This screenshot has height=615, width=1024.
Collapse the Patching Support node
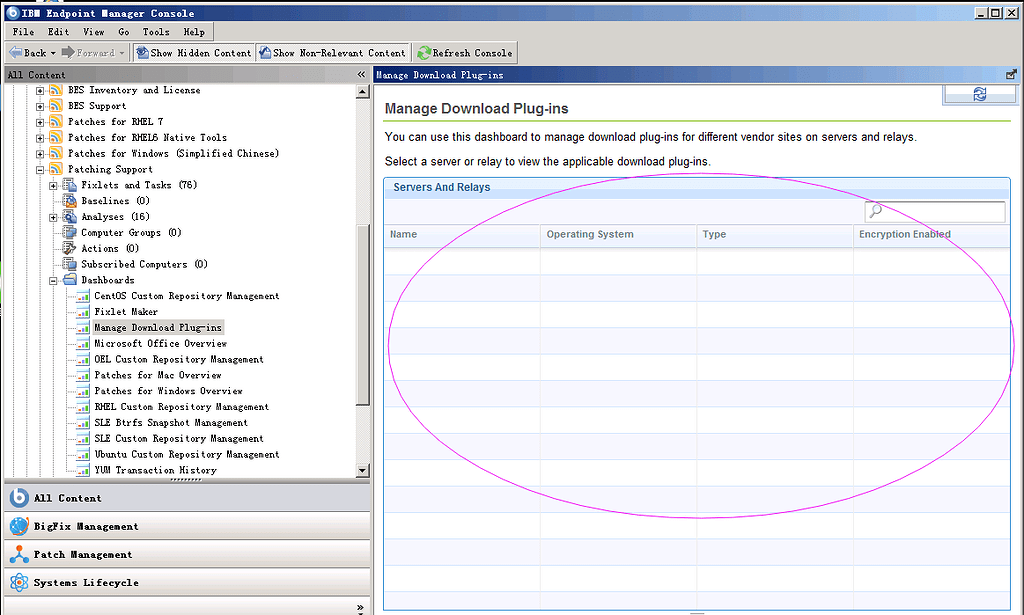coord(41,169)
